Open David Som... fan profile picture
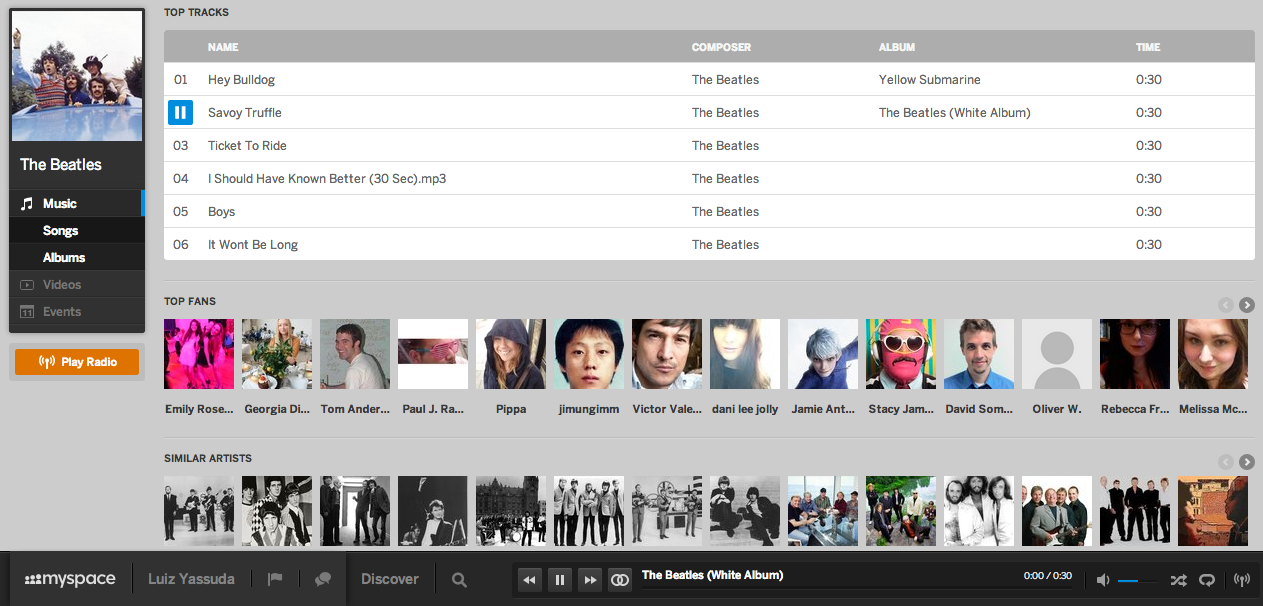Screen dimensions: 1263x606 coord(979,354)
